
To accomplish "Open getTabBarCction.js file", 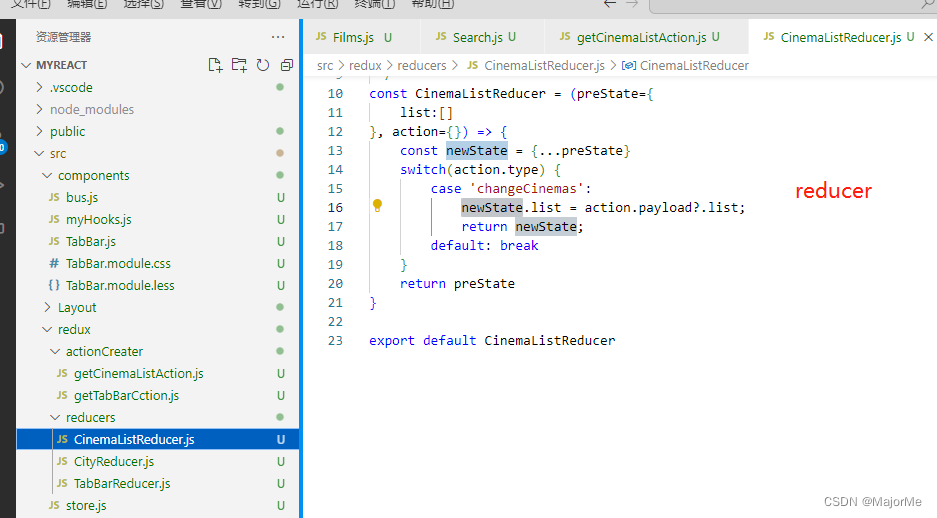I will tap(158, 396).
